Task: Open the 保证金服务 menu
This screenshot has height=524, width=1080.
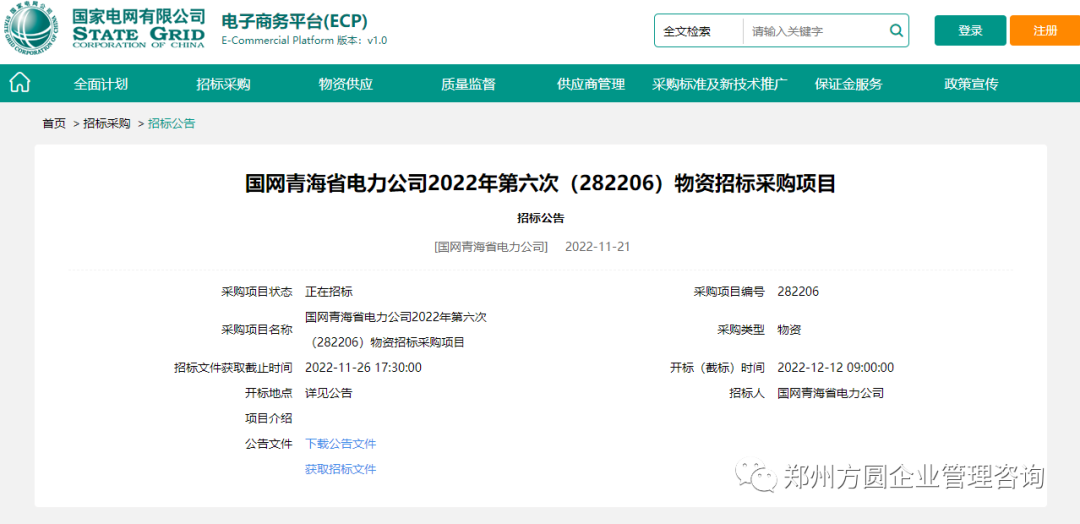Action: [848, 84]
